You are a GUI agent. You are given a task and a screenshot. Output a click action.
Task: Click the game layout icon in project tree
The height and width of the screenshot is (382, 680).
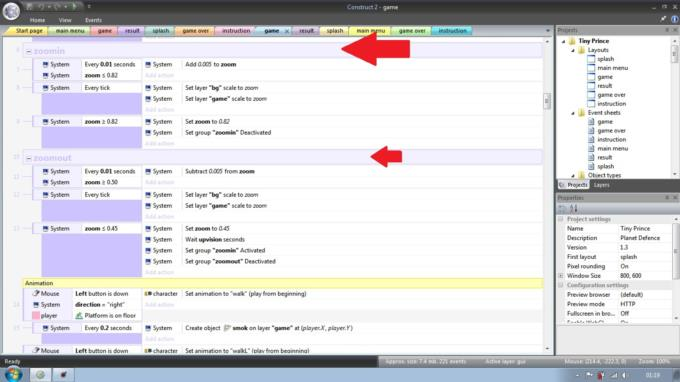(591, 77)
